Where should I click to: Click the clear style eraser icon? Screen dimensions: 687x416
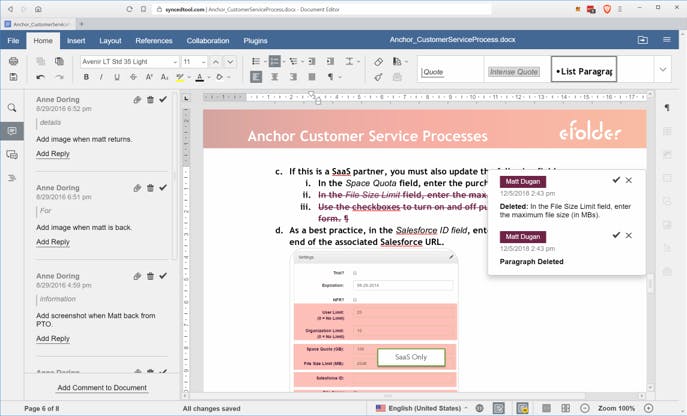[379, 62]
